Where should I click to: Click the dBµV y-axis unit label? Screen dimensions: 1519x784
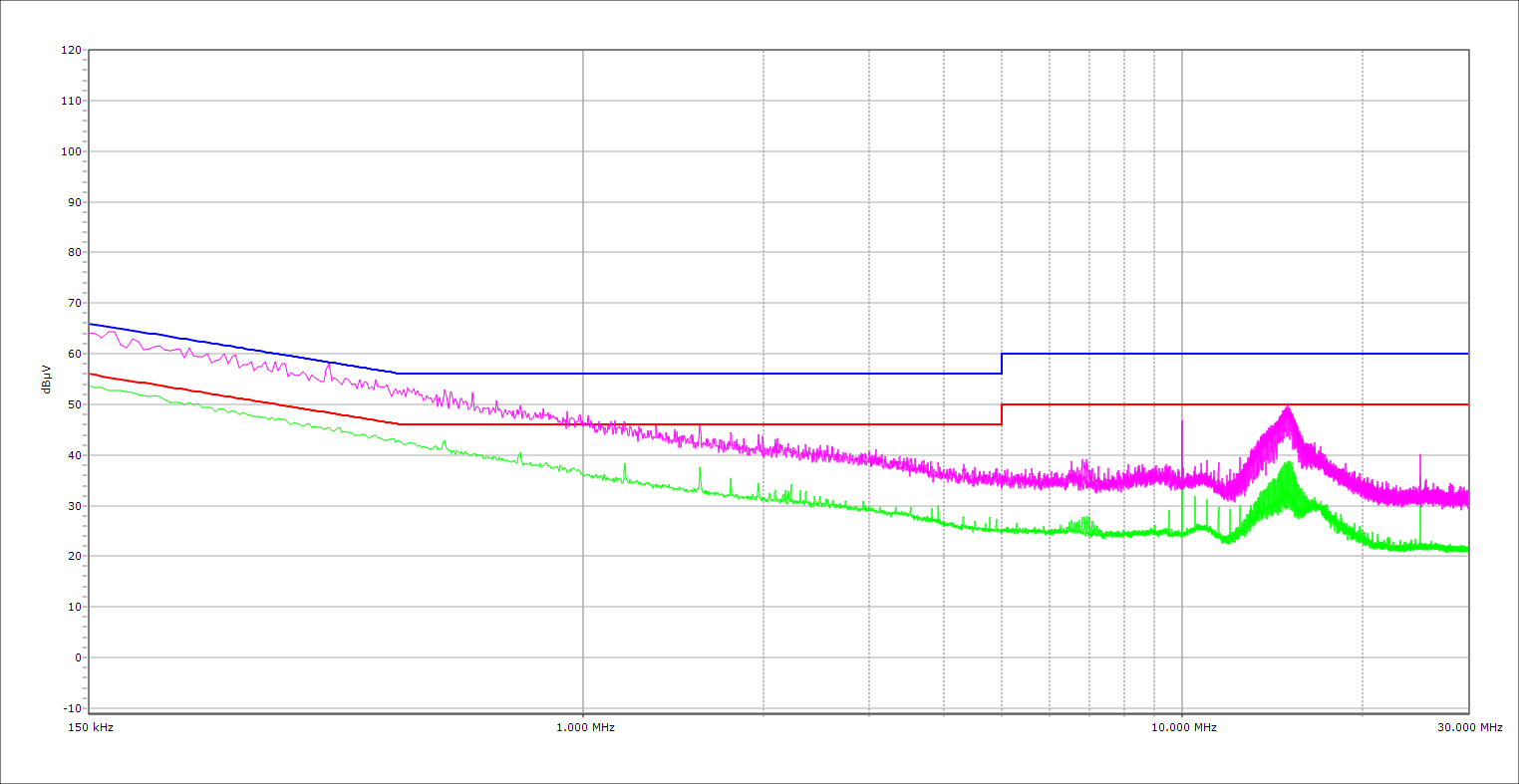click(x=46, y=379)
